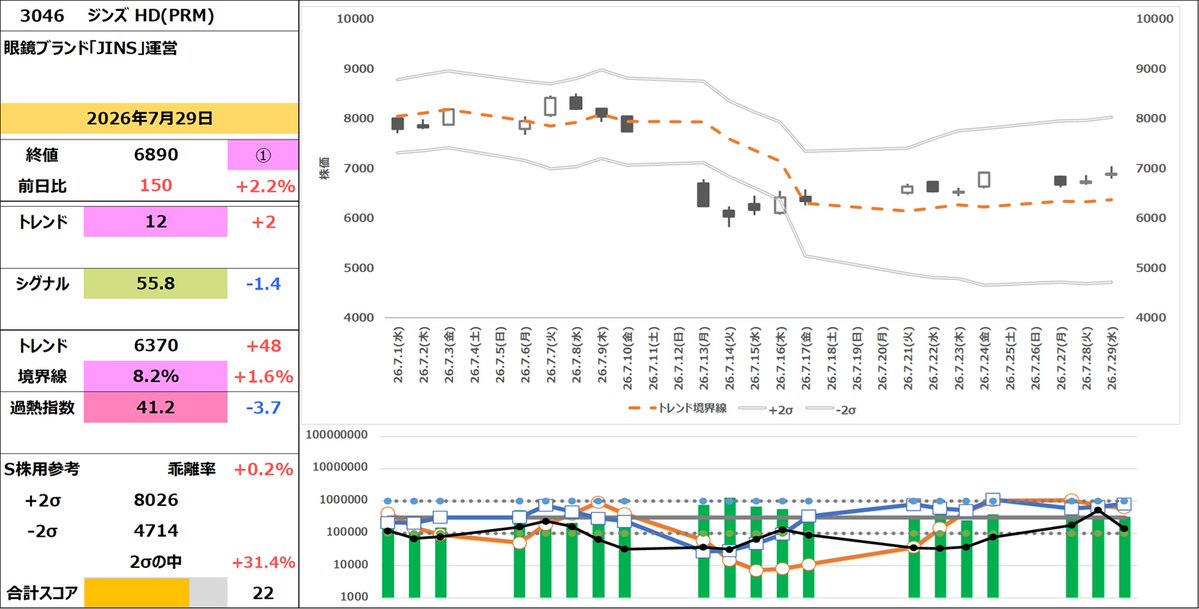The height and width of the screenshot is (609, 1199).
Task: Select the green signal value 55.8
Action: point(155,284)
